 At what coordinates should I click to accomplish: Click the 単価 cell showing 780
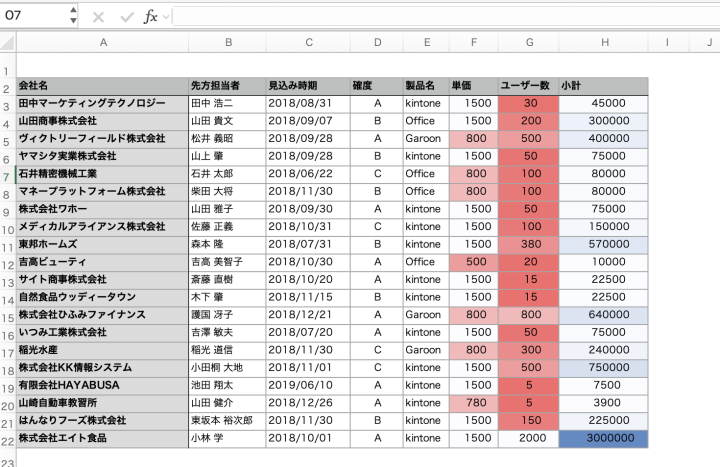475,403
